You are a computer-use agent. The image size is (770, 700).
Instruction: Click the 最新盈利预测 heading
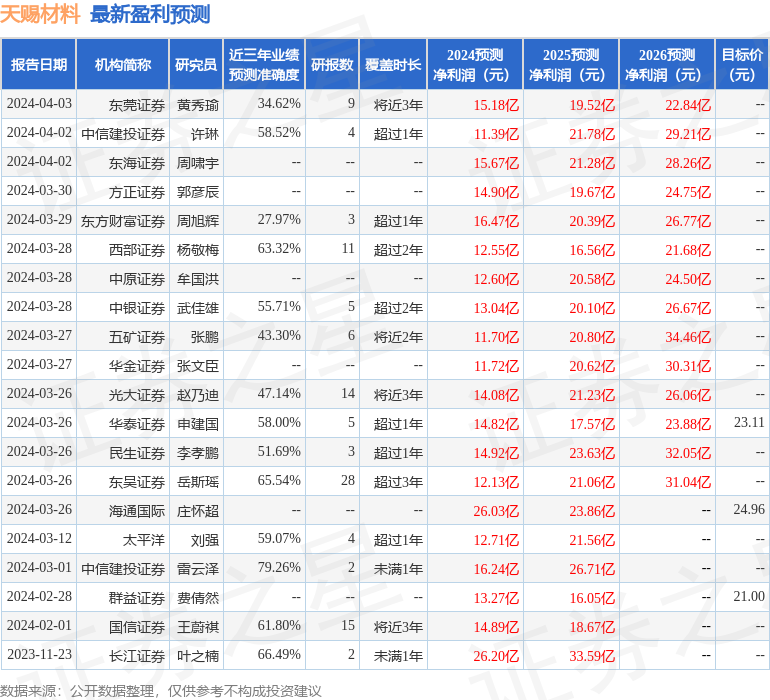point(150,14)
